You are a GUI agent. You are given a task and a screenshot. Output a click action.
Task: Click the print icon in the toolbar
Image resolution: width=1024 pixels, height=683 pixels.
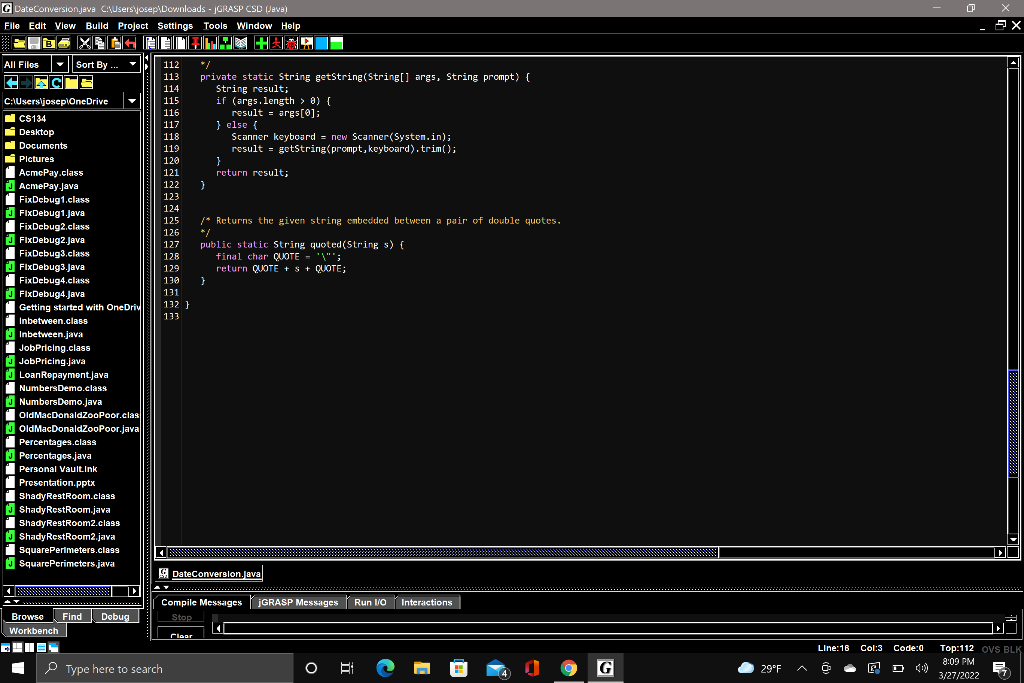point(63,43)
